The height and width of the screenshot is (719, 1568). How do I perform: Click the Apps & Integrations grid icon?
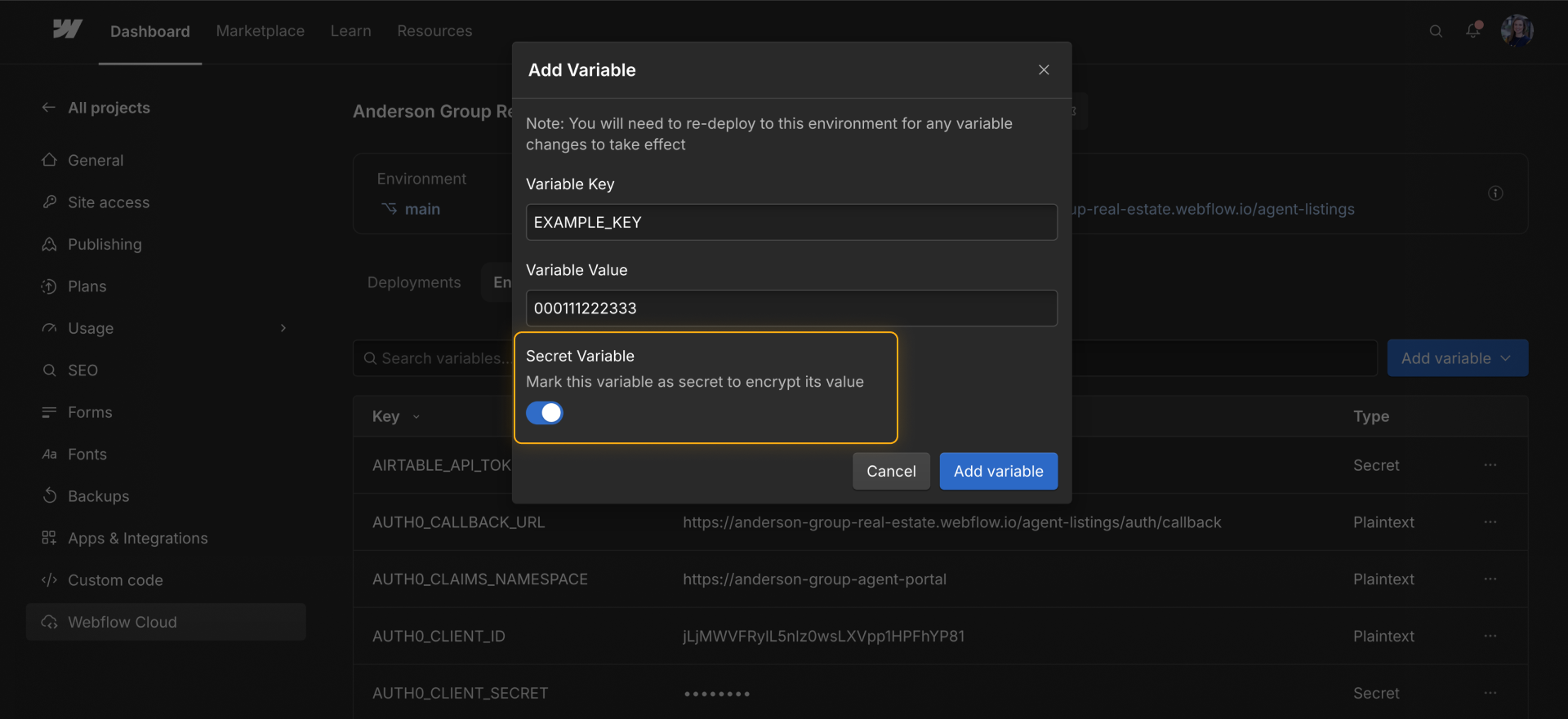[x=50, y=538]
